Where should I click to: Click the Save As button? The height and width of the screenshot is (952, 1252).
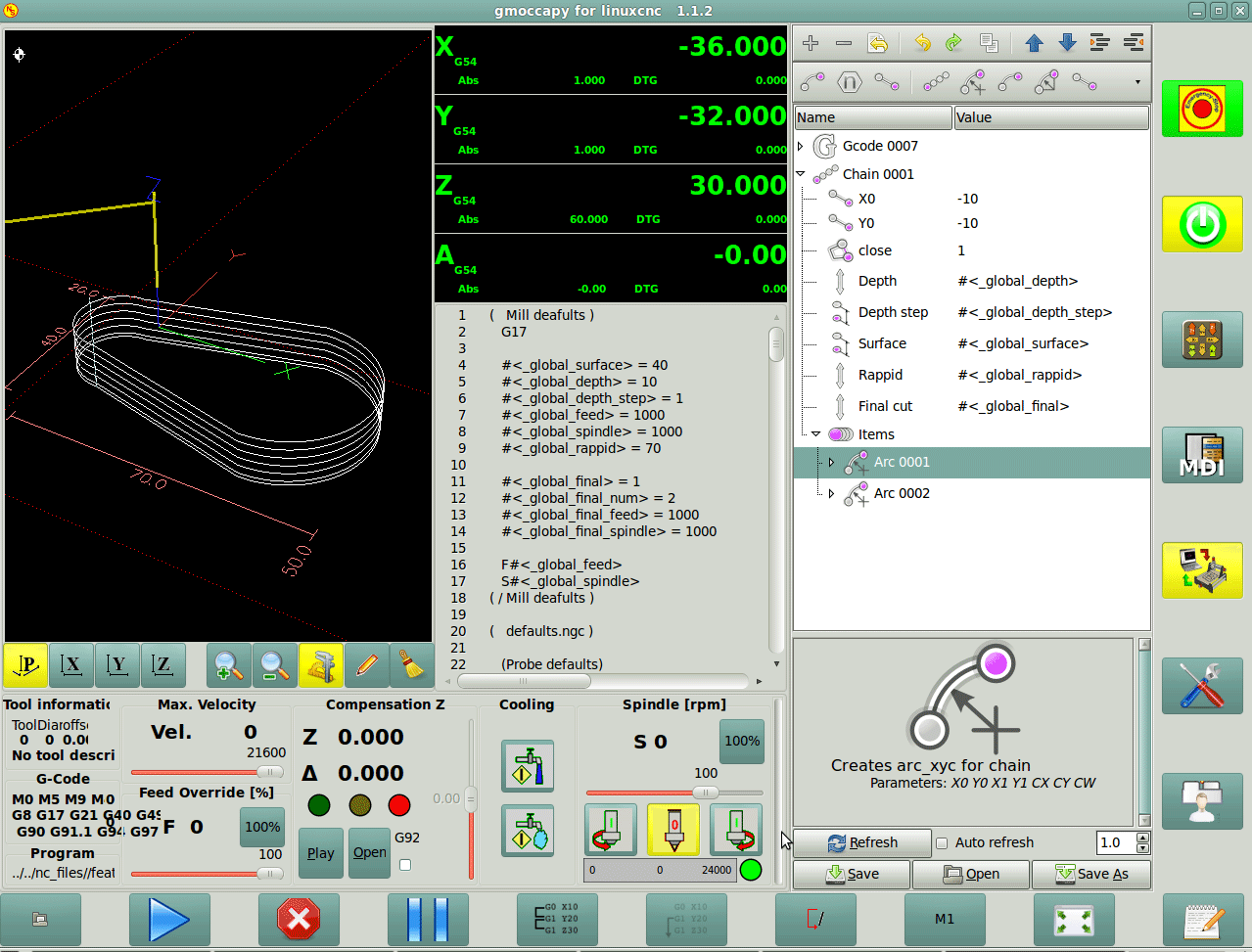pos(1090,874)
